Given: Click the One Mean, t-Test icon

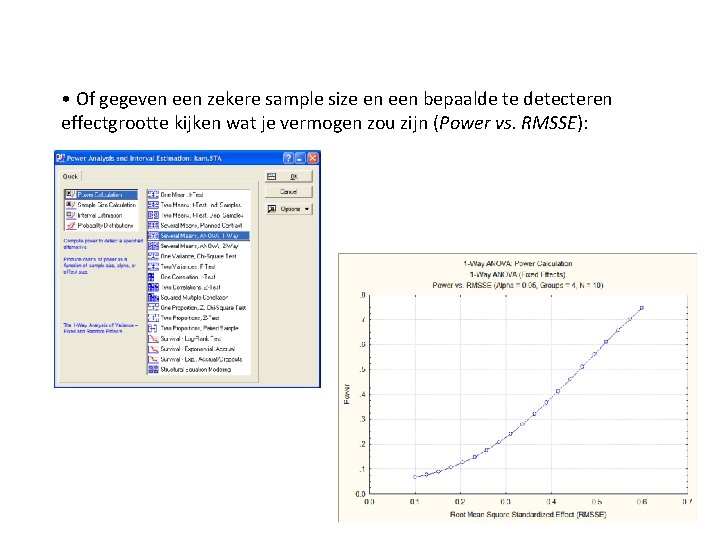Looking at the screenshot, I should point(153,195).
